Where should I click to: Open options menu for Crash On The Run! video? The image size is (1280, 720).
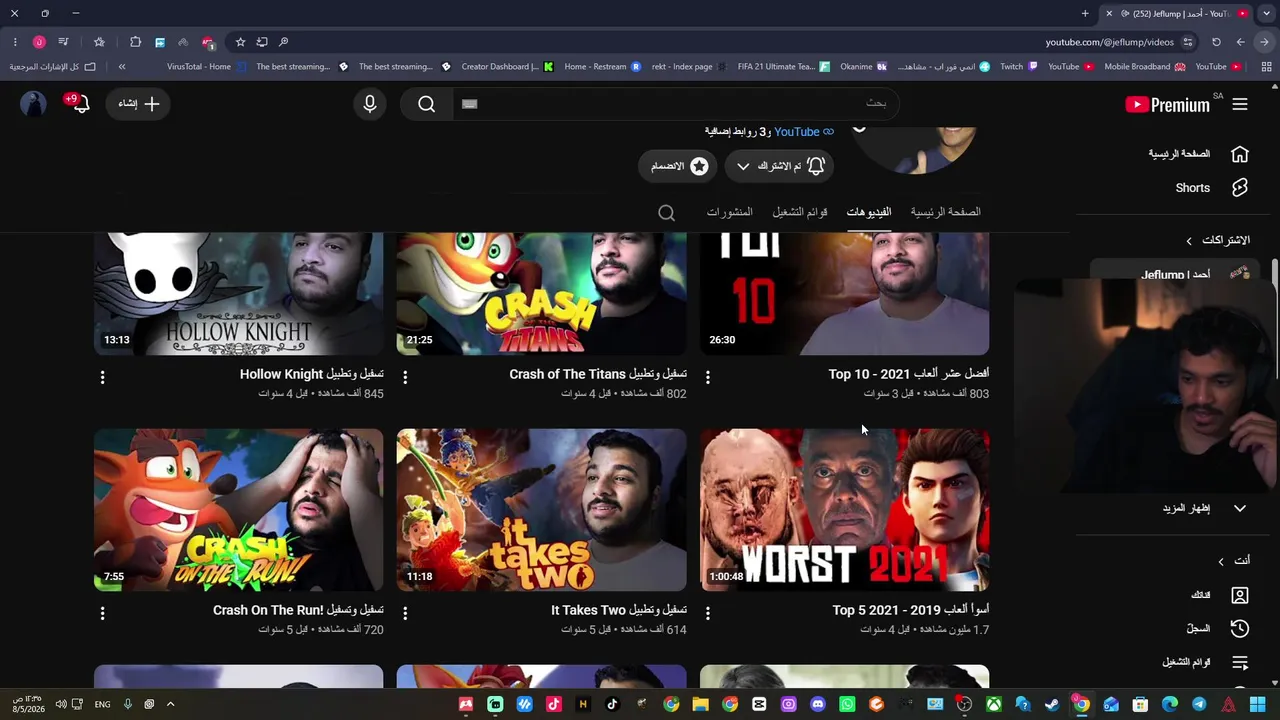click(x=102, y=613)
